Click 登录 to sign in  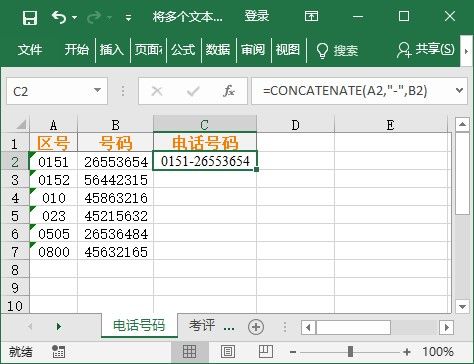[x=256, y=16]
